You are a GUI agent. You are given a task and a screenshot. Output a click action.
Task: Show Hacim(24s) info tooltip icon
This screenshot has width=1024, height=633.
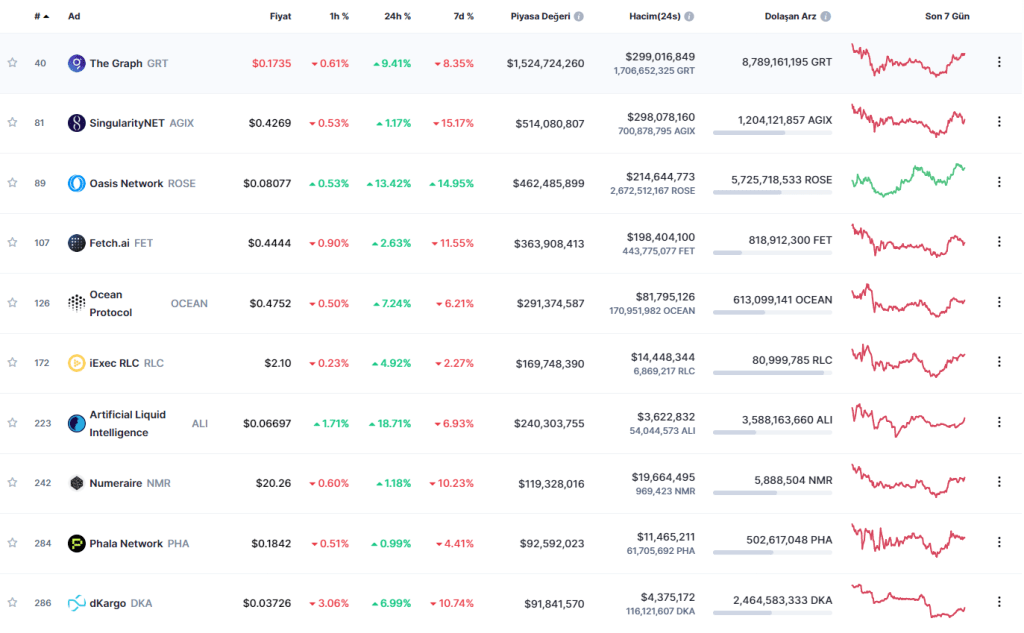click(x=689, y=16)
